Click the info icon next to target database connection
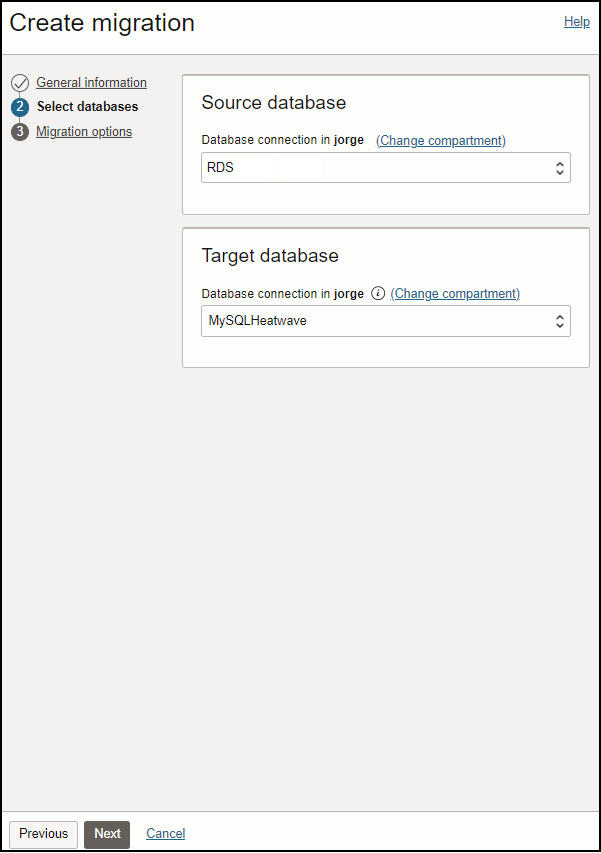The width and height of the screenshot is (601, 853). 378,293
